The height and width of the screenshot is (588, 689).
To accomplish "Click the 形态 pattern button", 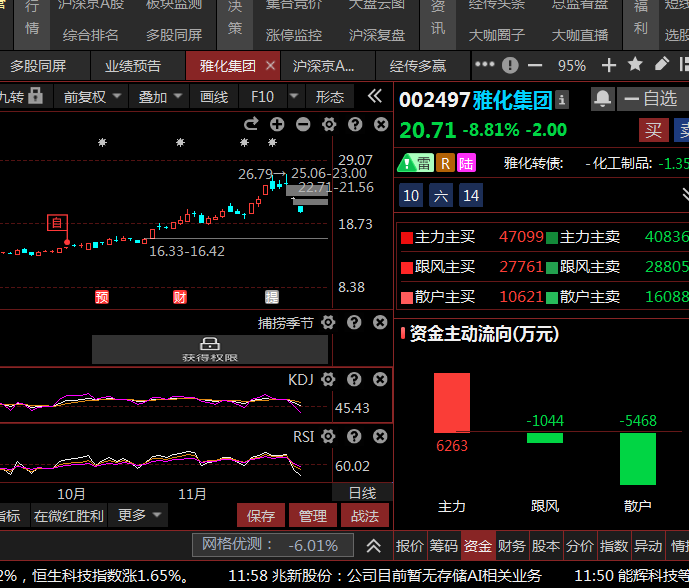I will click(330, 97).
